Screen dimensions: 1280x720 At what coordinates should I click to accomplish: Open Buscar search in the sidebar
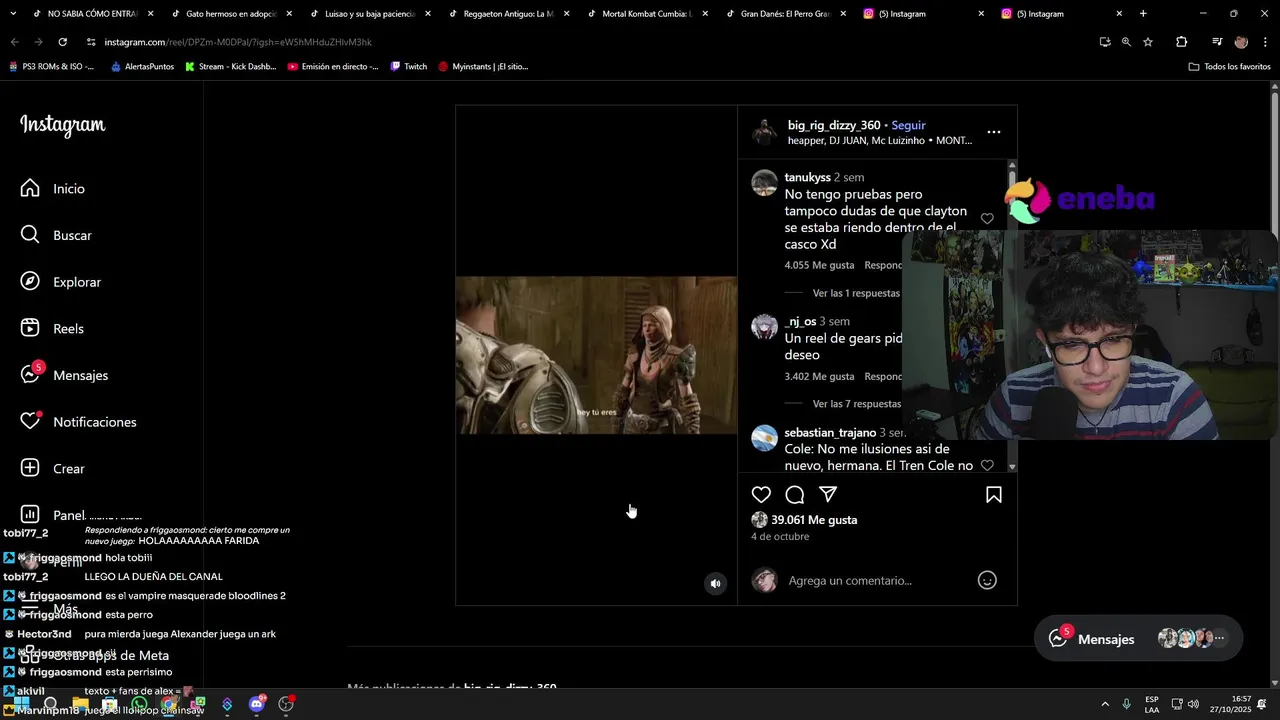57,235
